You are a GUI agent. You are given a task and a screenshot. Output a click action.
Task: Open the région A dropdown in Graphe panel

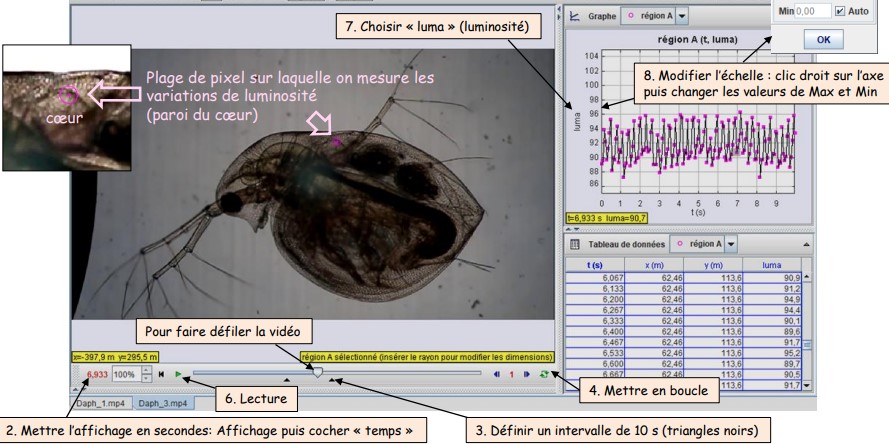(x=683, y=17)
